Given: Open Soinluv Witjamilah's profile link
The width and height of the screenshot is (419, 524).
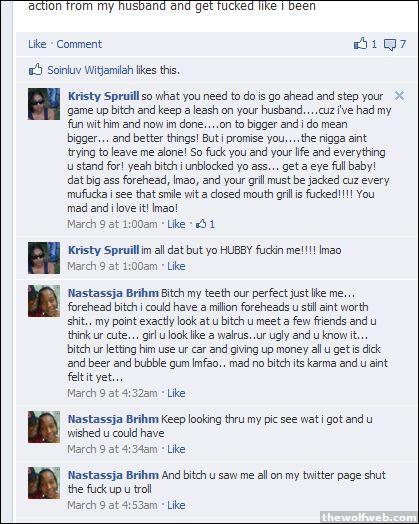Looking at the screenshot, I should pos(90,70).
